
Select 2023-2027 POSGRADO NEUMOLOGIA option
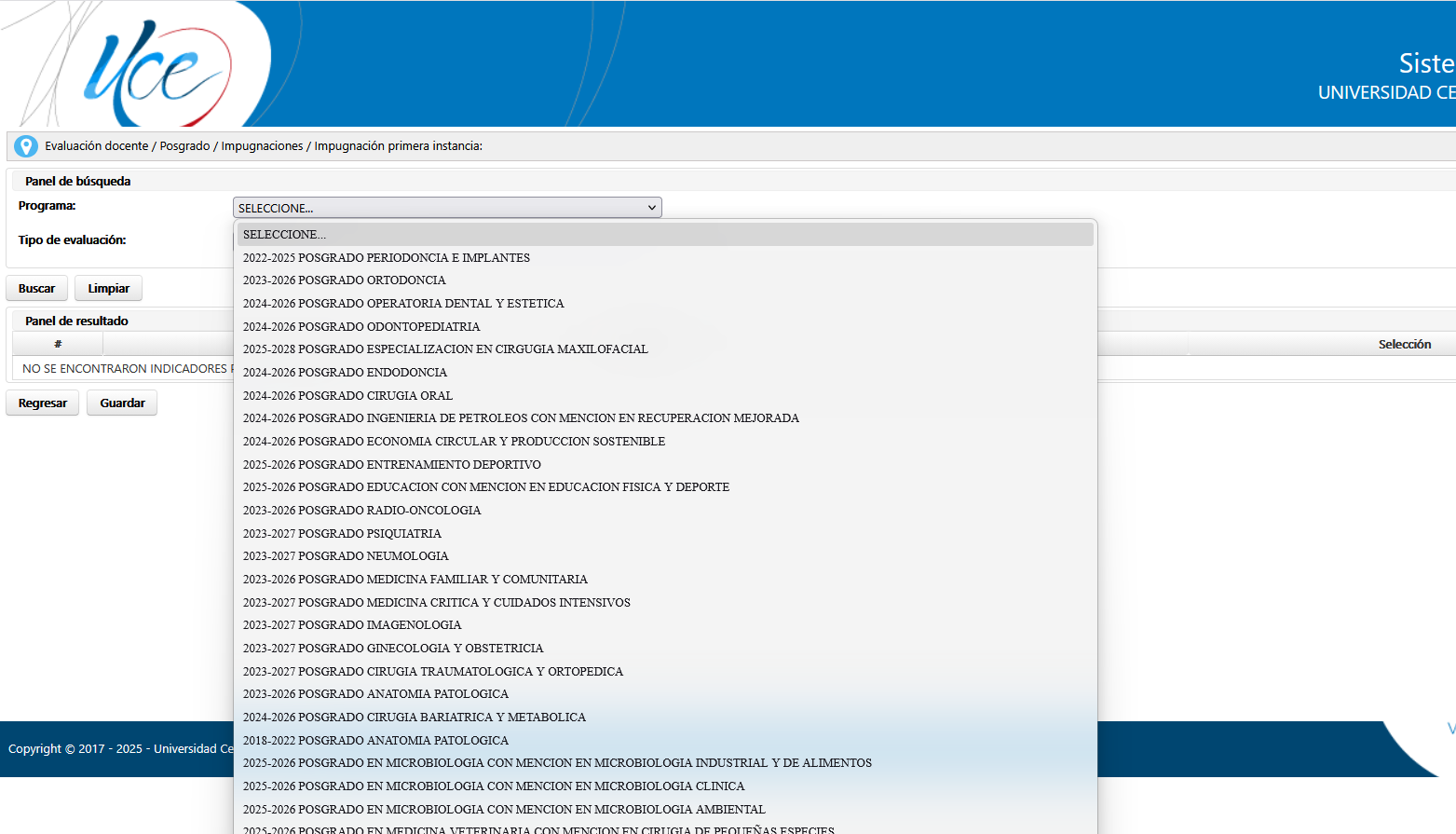pyautogui.click(x=346, y=556)
